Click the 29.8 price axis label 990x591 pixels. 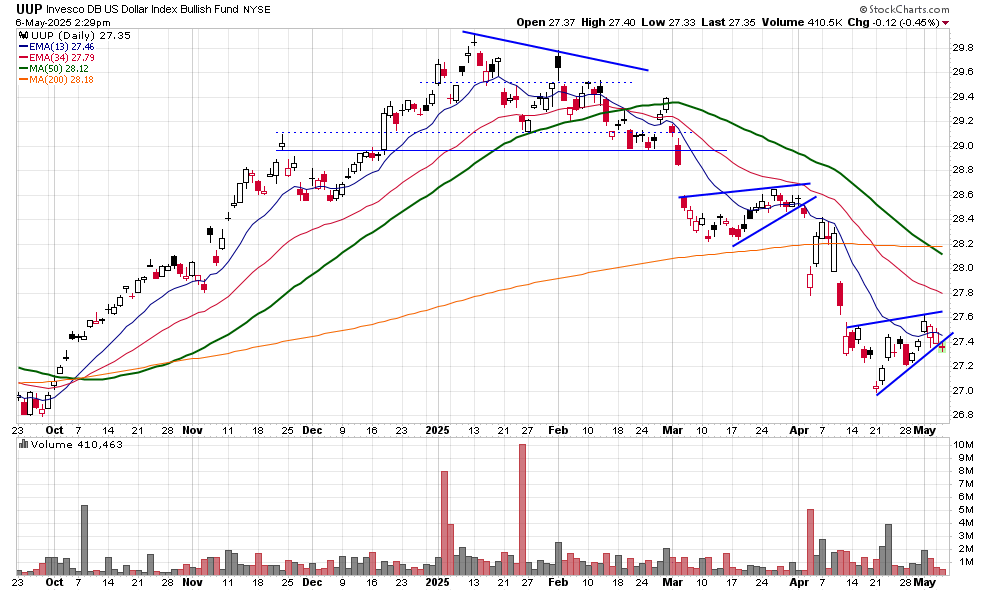[x=962, y=48]
